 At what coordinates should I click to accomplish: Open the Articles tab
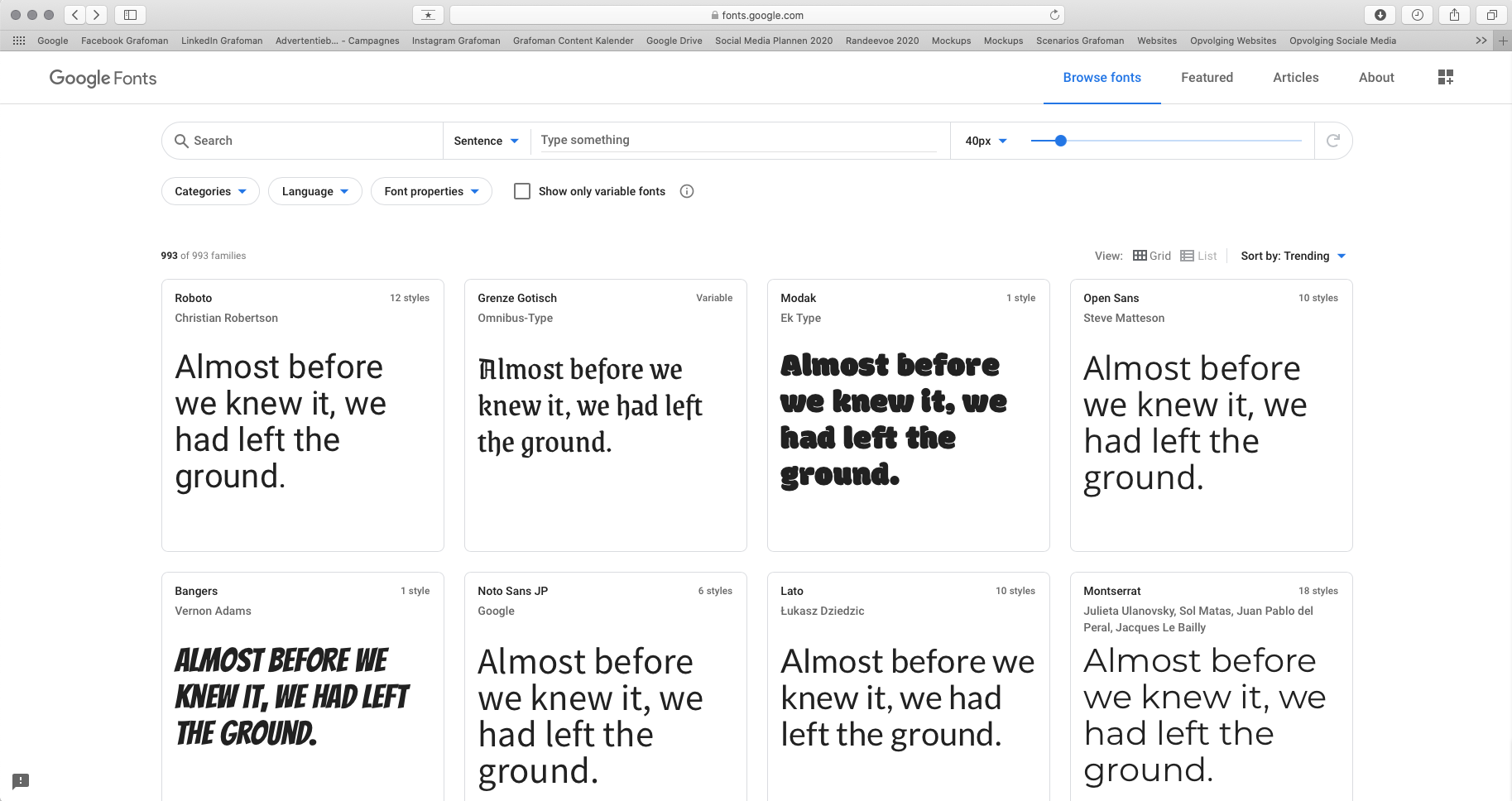point(1295,77)
